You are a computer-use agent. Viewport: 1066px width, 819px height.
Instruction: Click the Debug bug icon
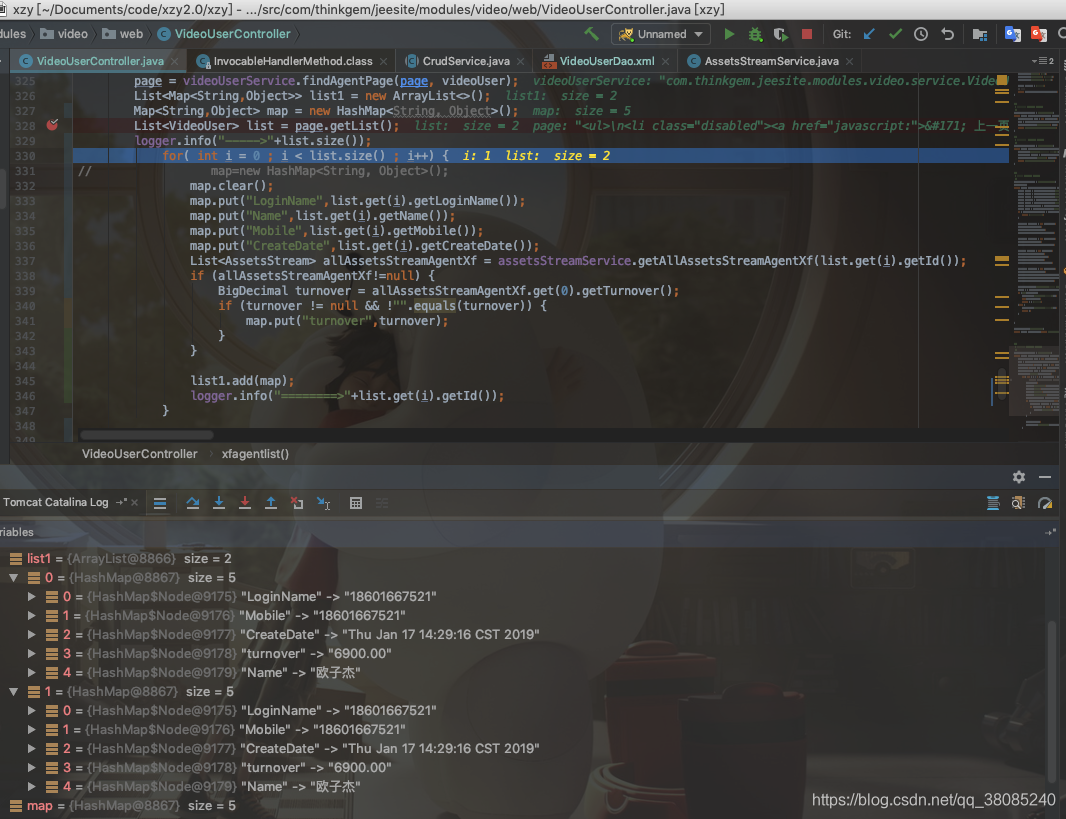[x=755, y=34]
